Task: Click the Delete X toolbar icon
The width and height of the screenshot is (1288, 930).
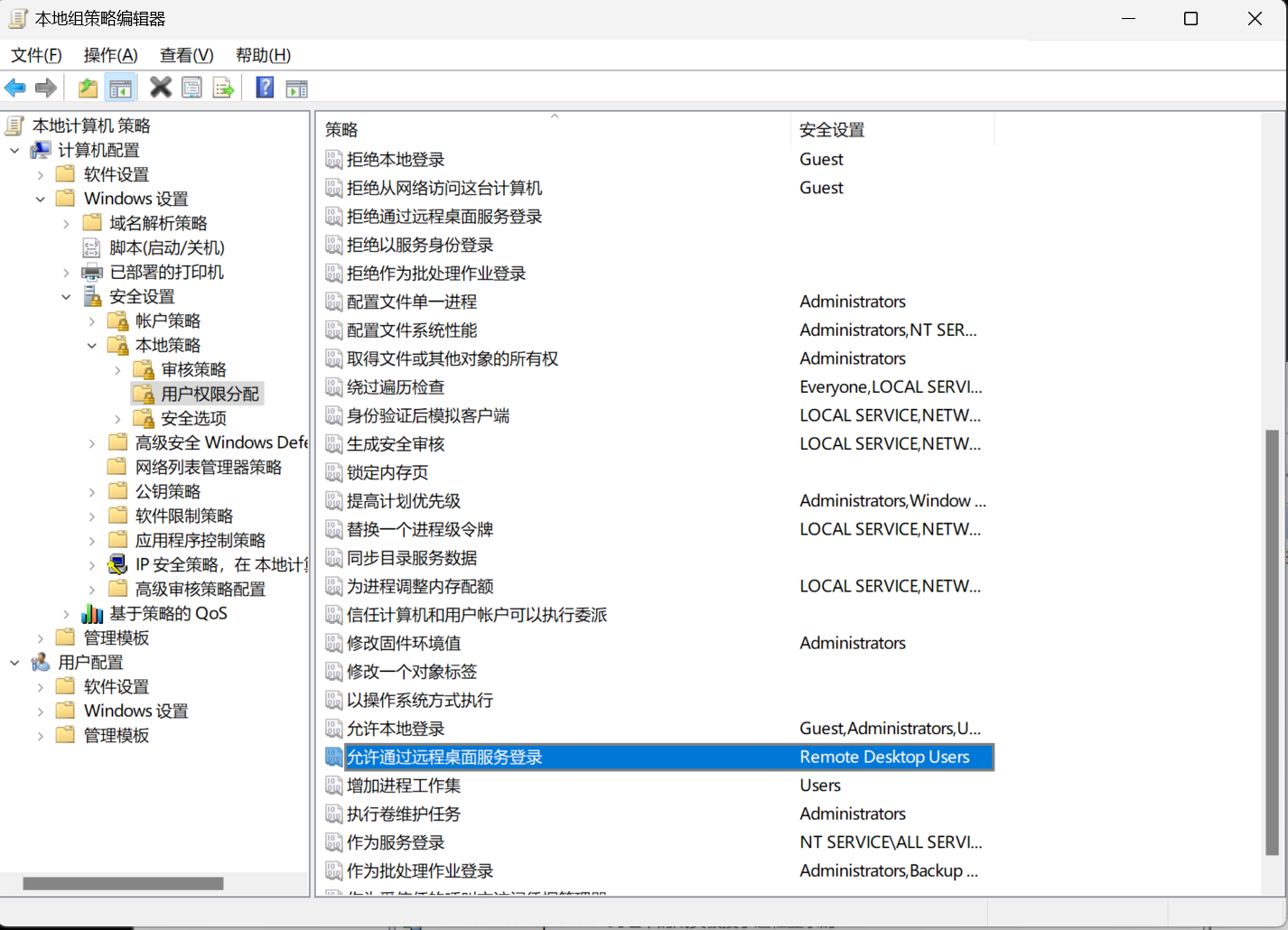Action: pos(161,88)
